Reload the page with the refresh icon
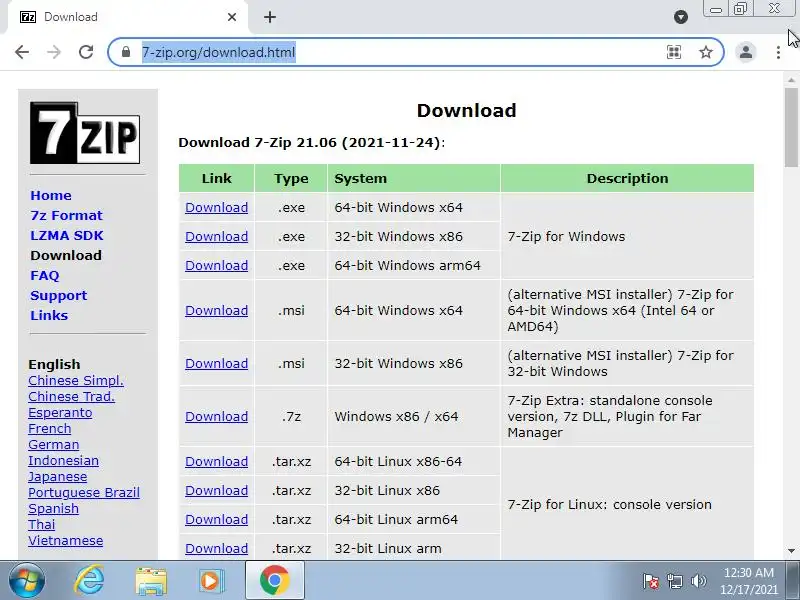Screen dimensions: 800x600 86,52
